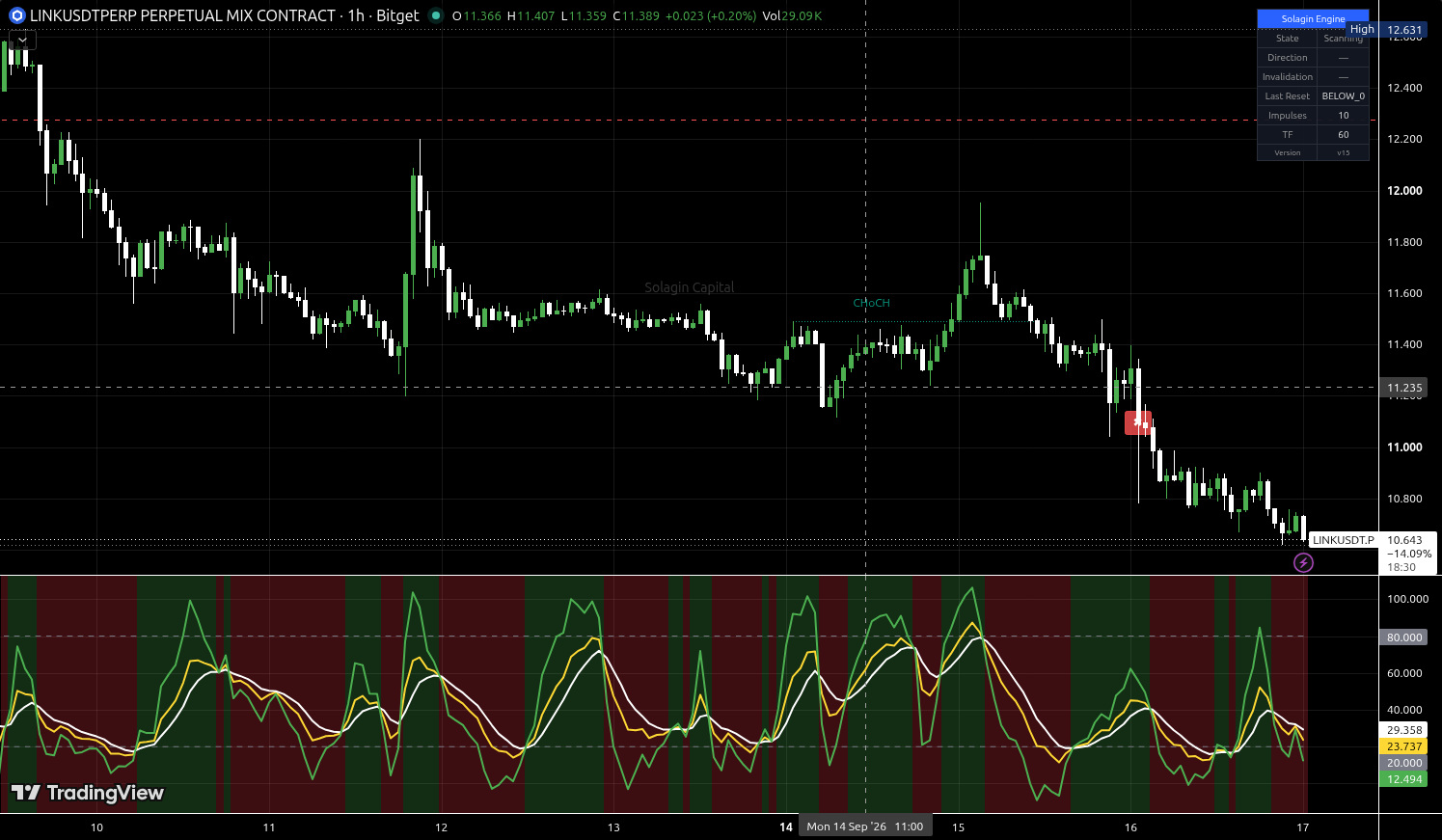Click date 10 on the time axis
This screenshot has width=1442, height=840.
click(x=96, y=826)
